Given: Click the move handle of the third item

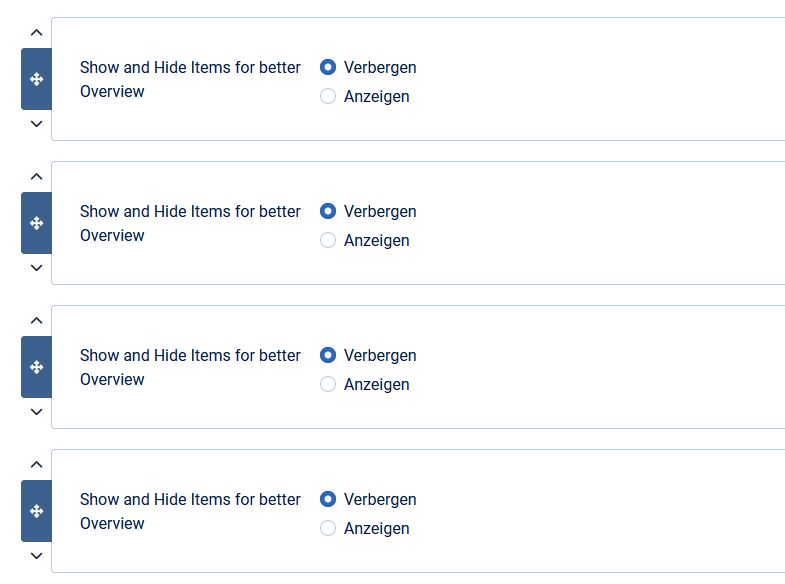Looking at the screenshot, I should tap(36, 367).
